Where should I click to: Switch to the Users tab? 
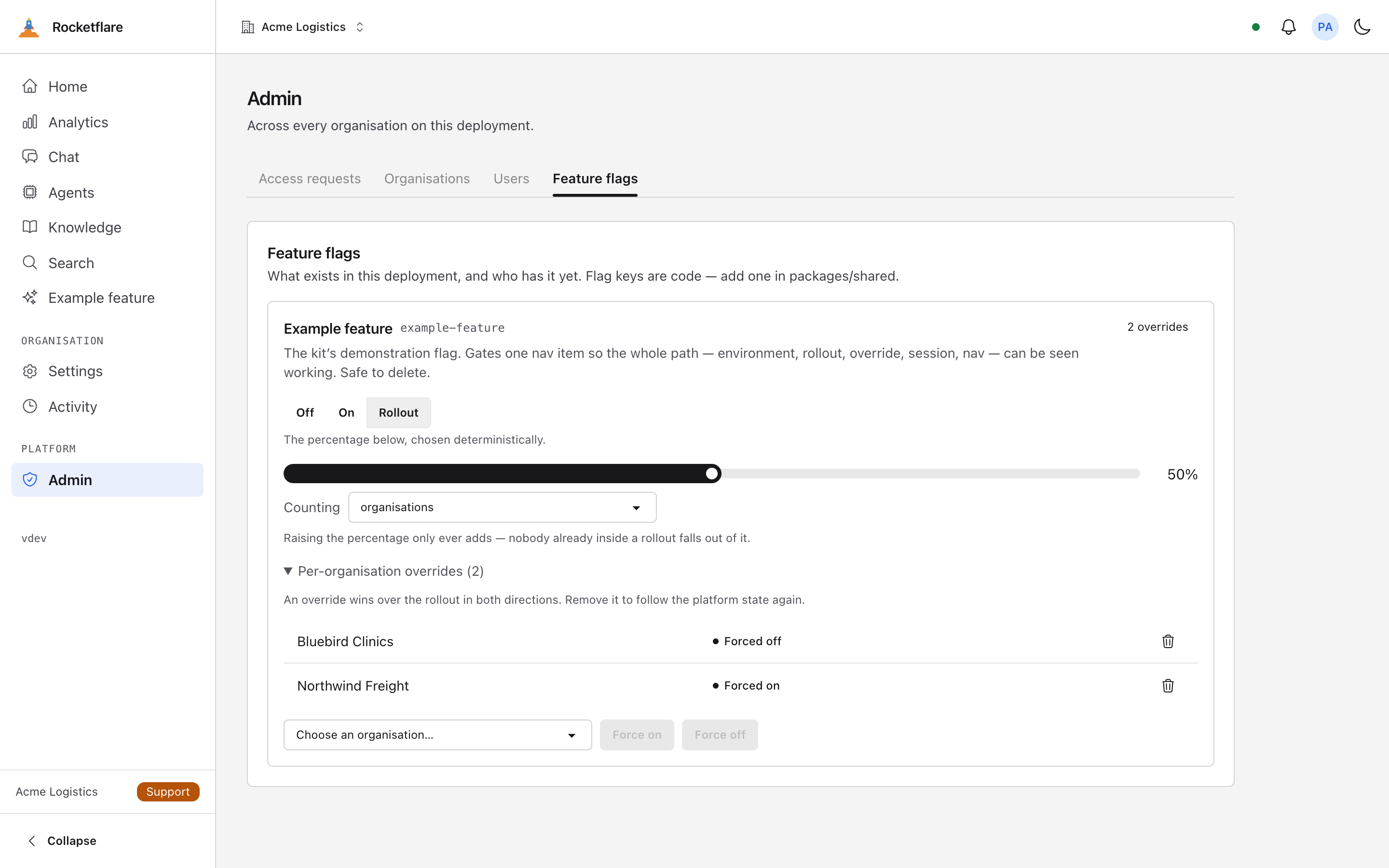511,178
